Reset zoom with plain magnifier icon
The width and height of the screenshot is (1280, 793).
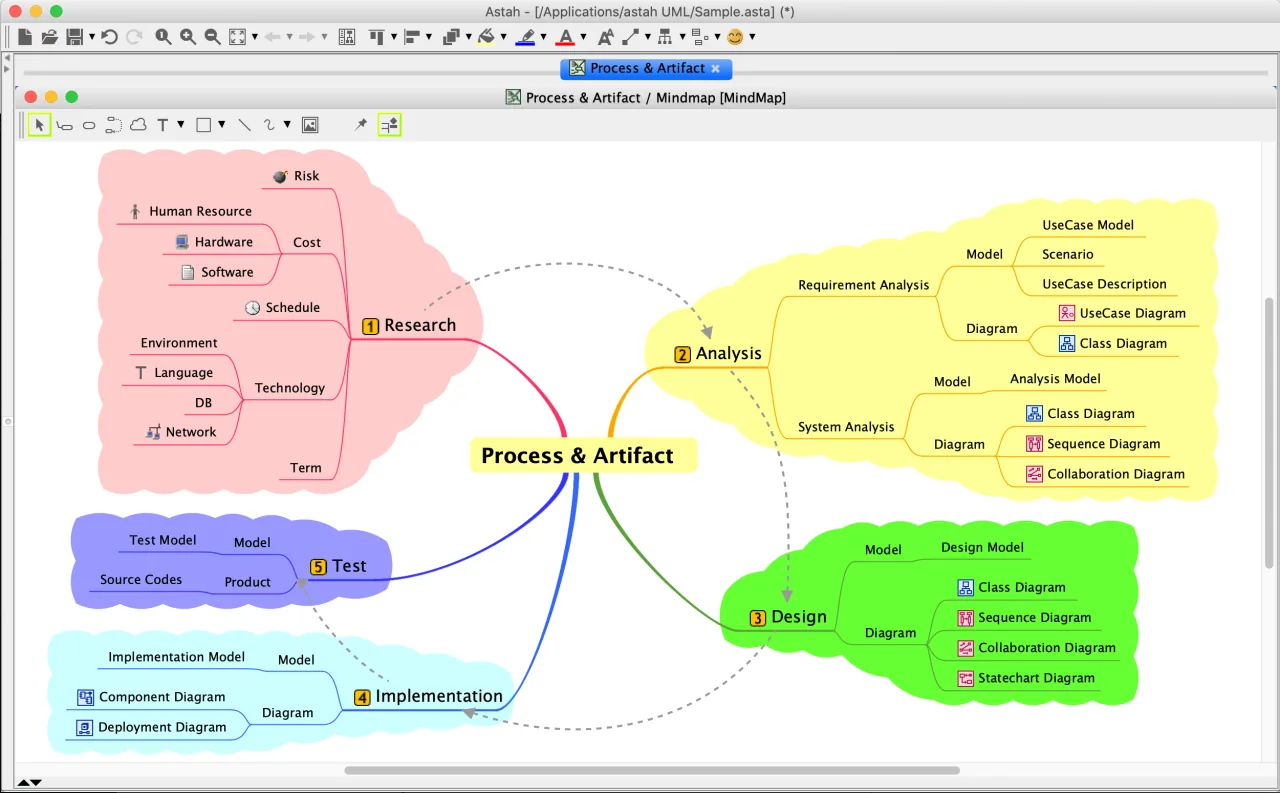pyautogui.click(x=163, y=37)
